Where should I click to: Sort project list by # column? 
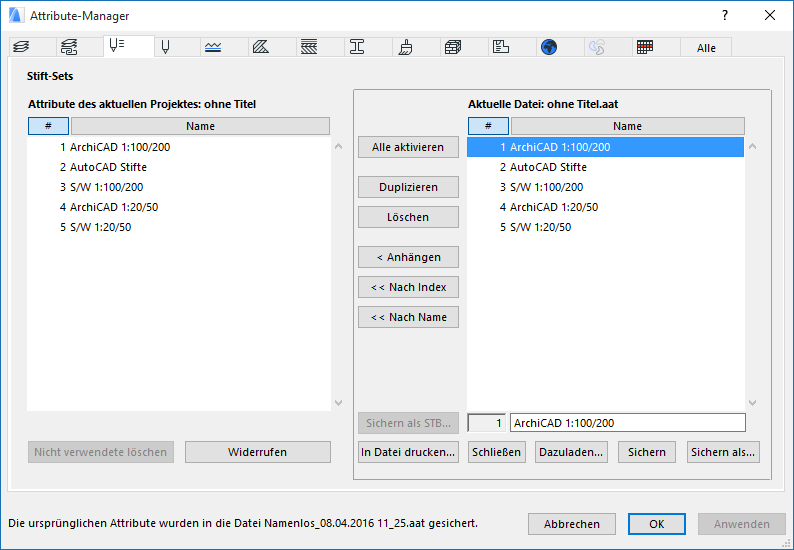pyautogui.click(x=48, y=126)
